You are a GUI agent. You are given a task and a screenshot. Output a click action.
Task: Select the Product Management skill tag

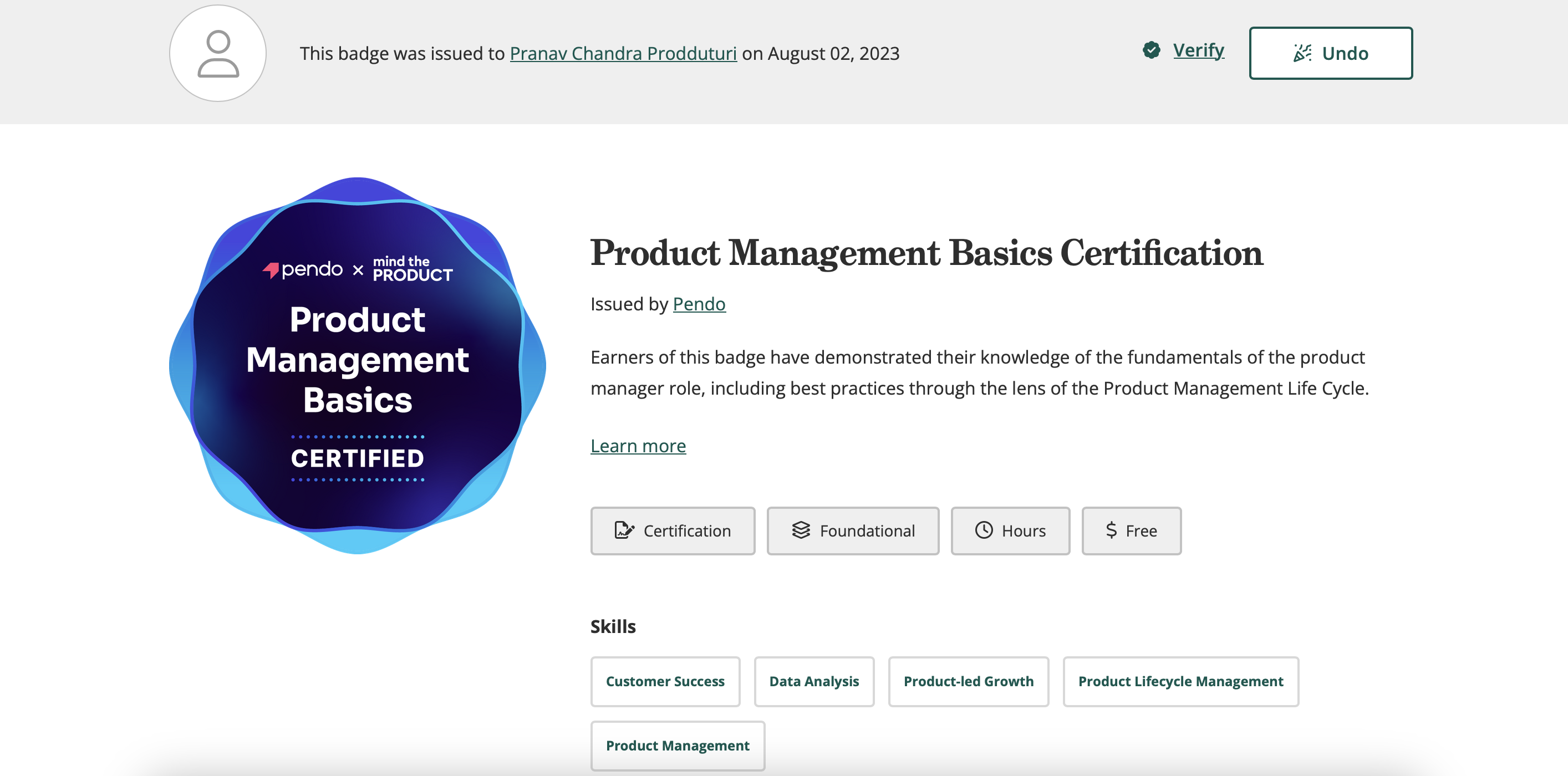(678, 746)
